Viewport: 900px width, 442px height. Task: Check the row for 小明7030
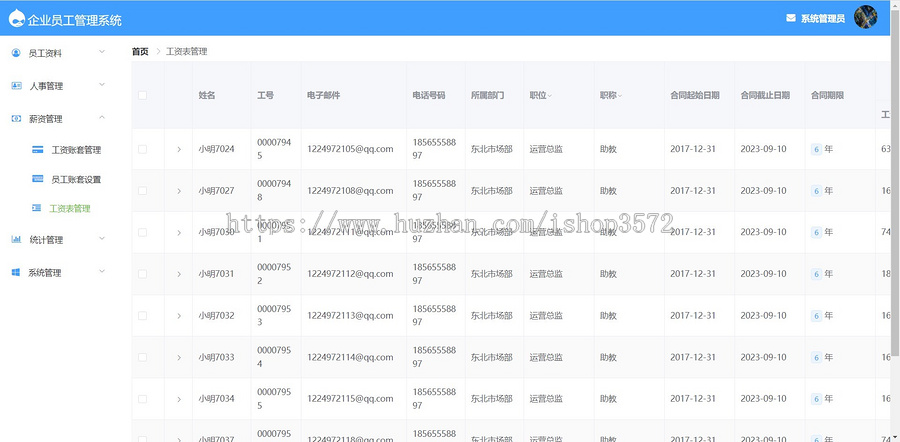142,232
